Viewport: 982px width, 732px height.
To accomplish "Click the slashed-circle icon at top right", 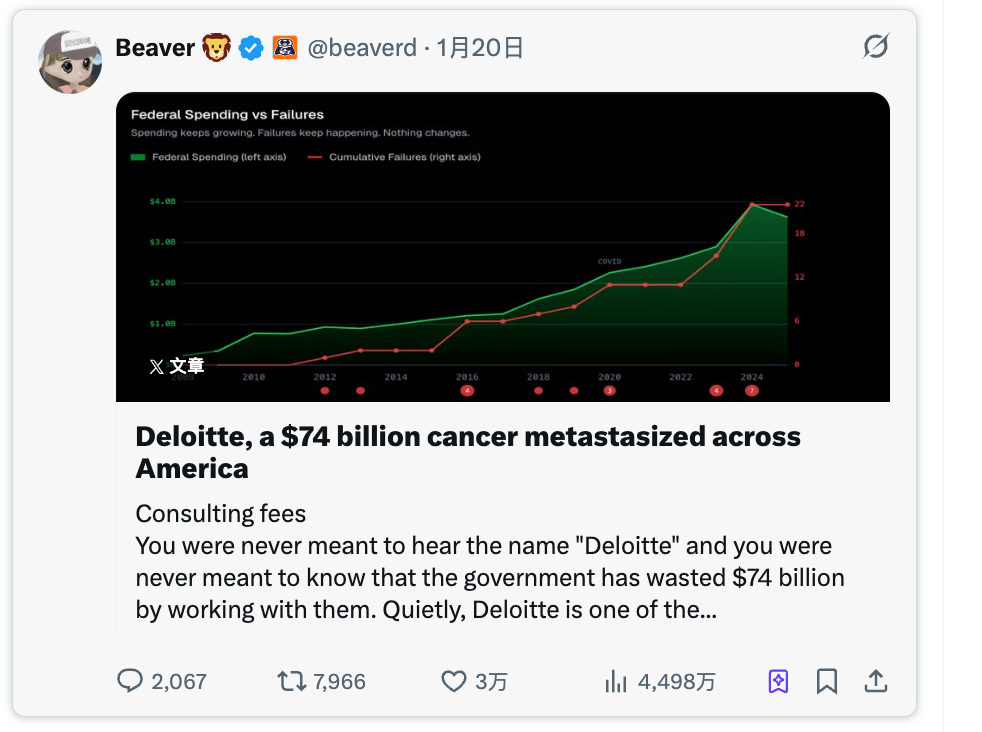I will 875,47.
